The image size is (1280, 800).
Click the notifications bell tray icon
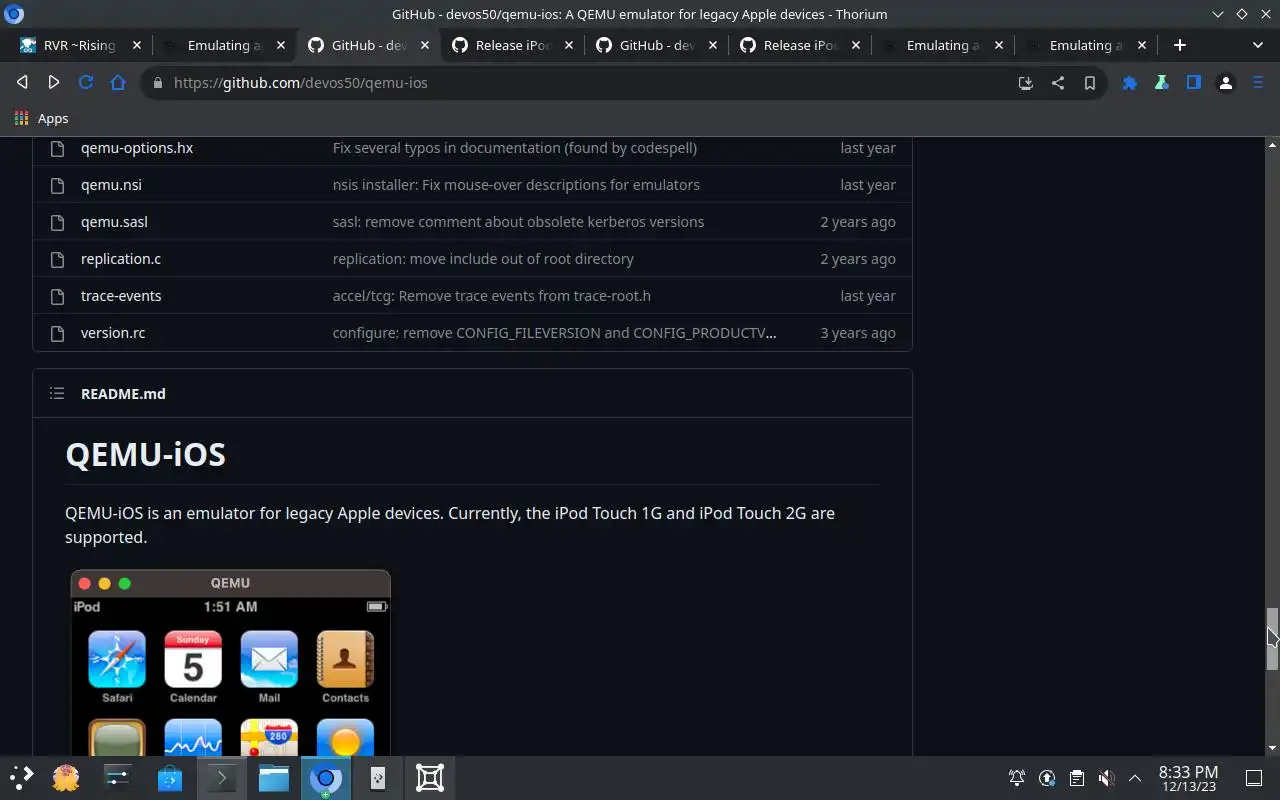tap(1017, 778)
